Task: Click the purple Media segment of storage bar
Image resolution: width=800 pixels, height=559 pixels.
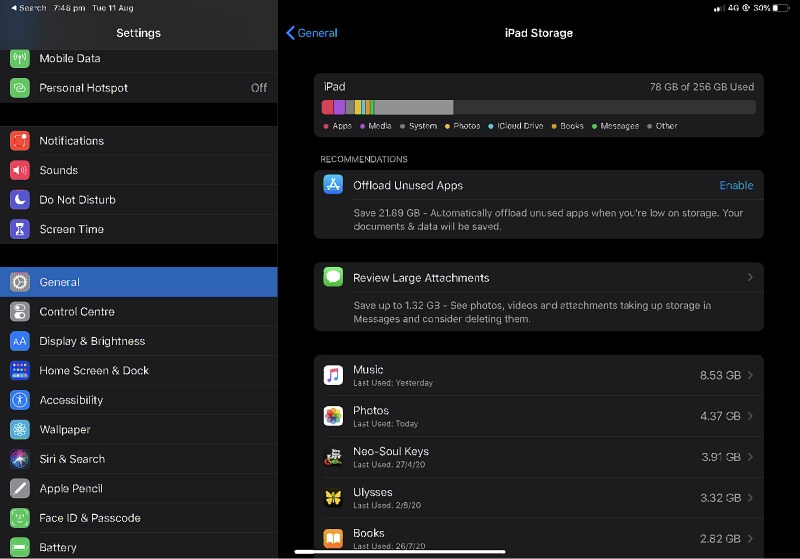Action: 340,107
